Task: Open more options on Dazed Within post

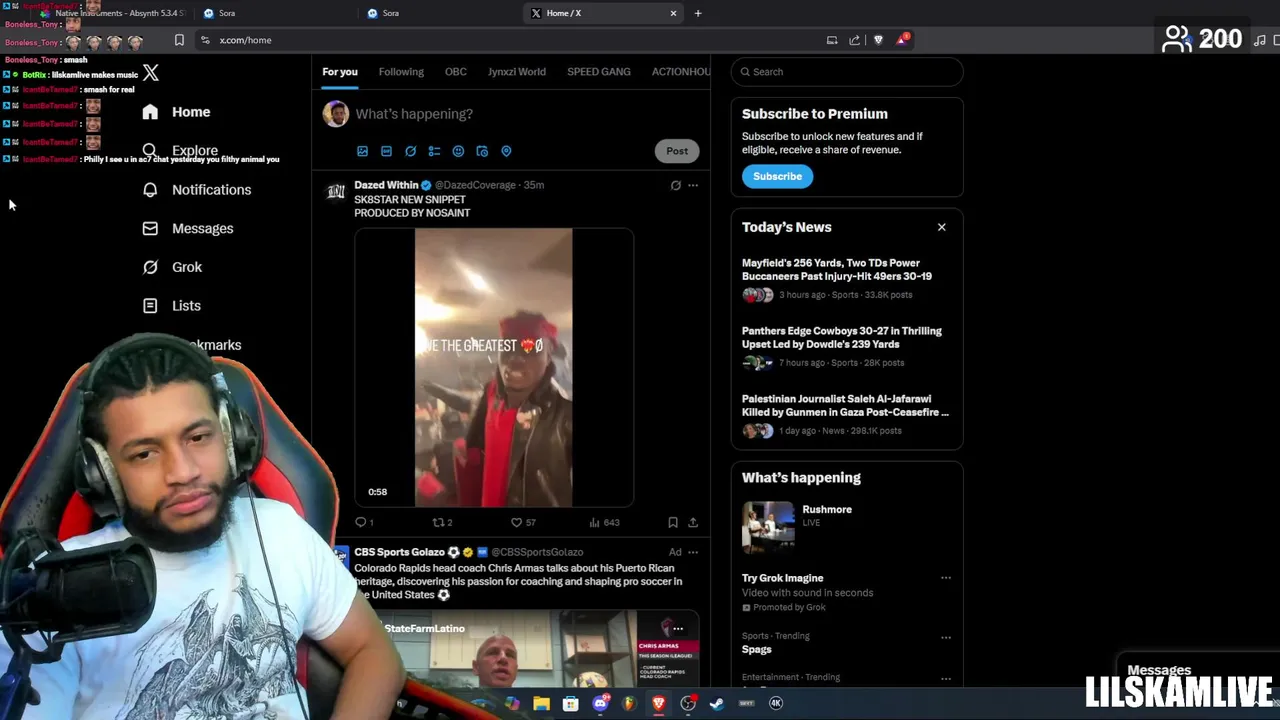Action: click(x=692, y=185)
